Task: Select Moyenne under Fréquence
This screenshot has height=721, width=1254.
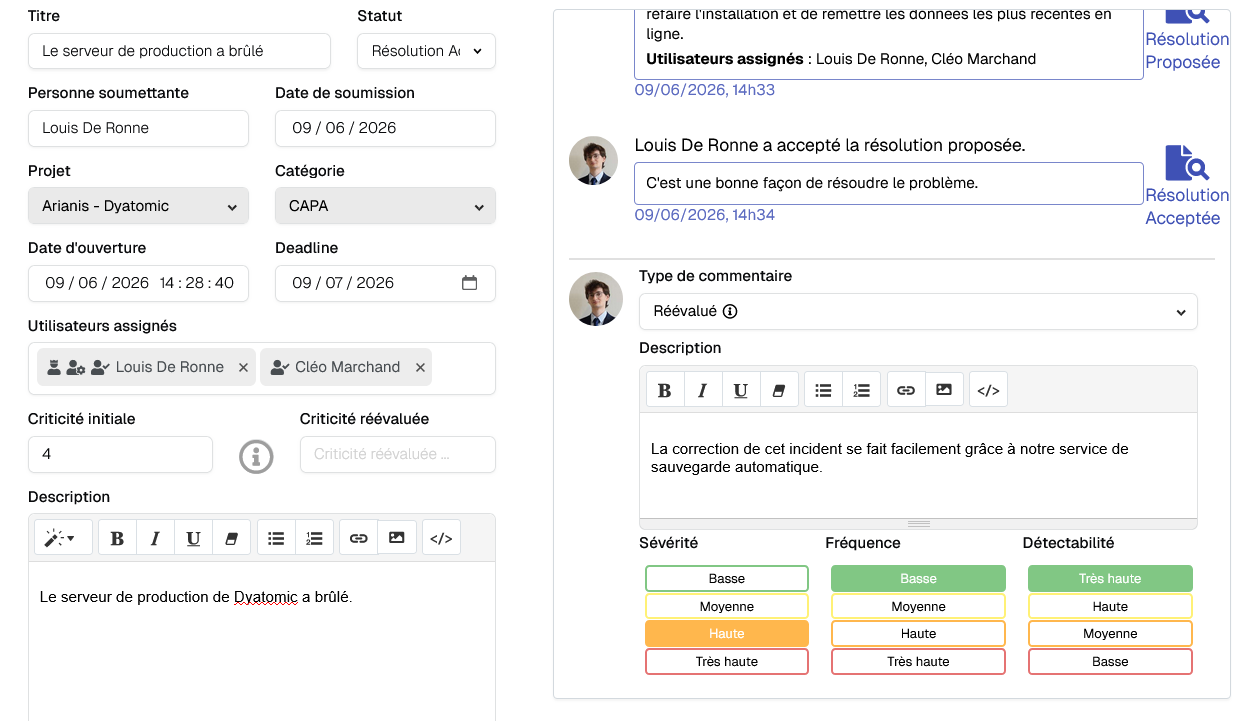Action: point(918,606)
